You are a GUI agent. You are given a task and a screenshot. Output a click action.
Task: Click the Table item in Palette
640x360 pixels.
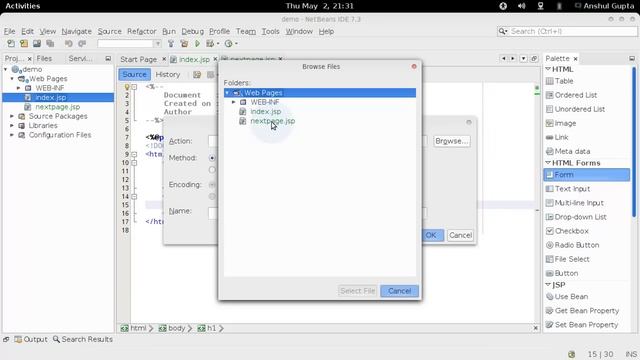tap(564, 81)
